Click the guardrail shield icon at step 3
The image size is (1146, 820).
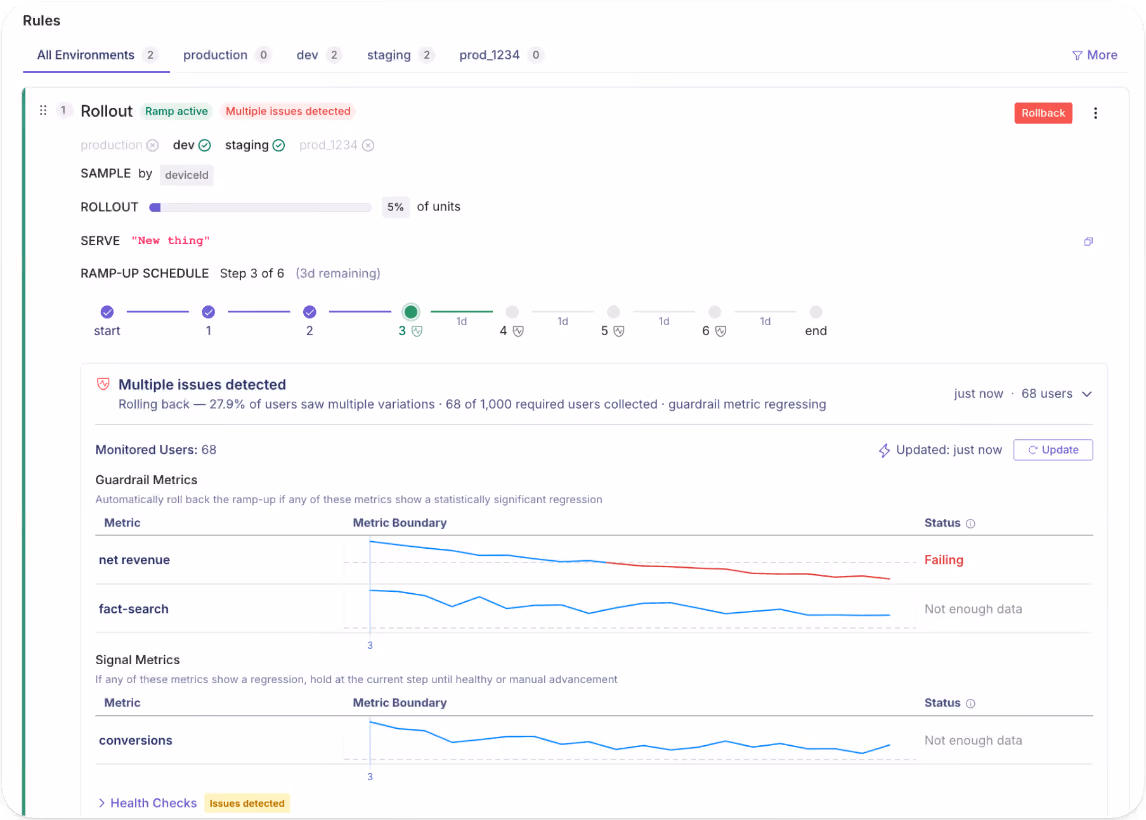[x=417, y=331]
